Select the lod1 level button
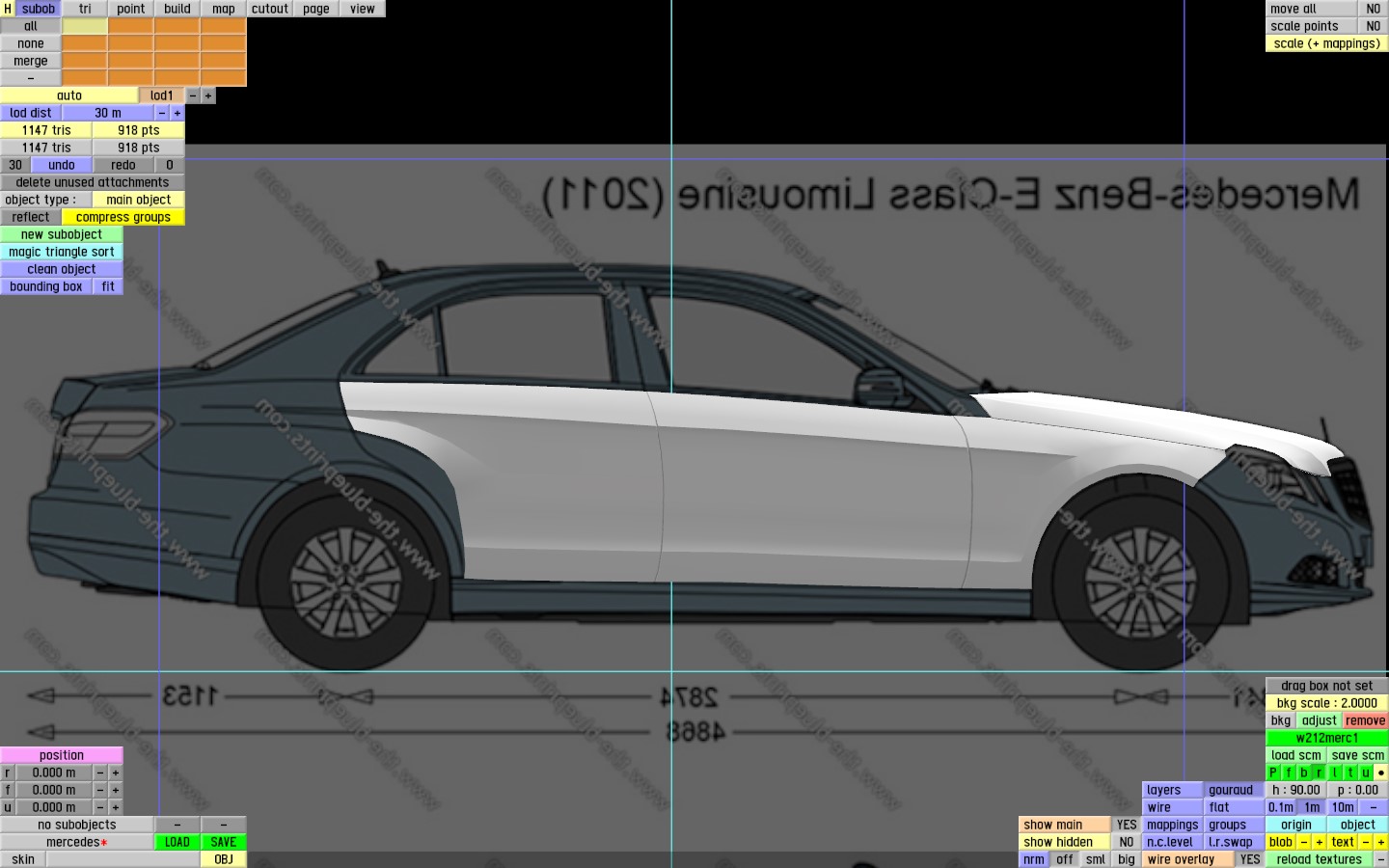Screen dimensions: 1389x868 pos(162,95)
